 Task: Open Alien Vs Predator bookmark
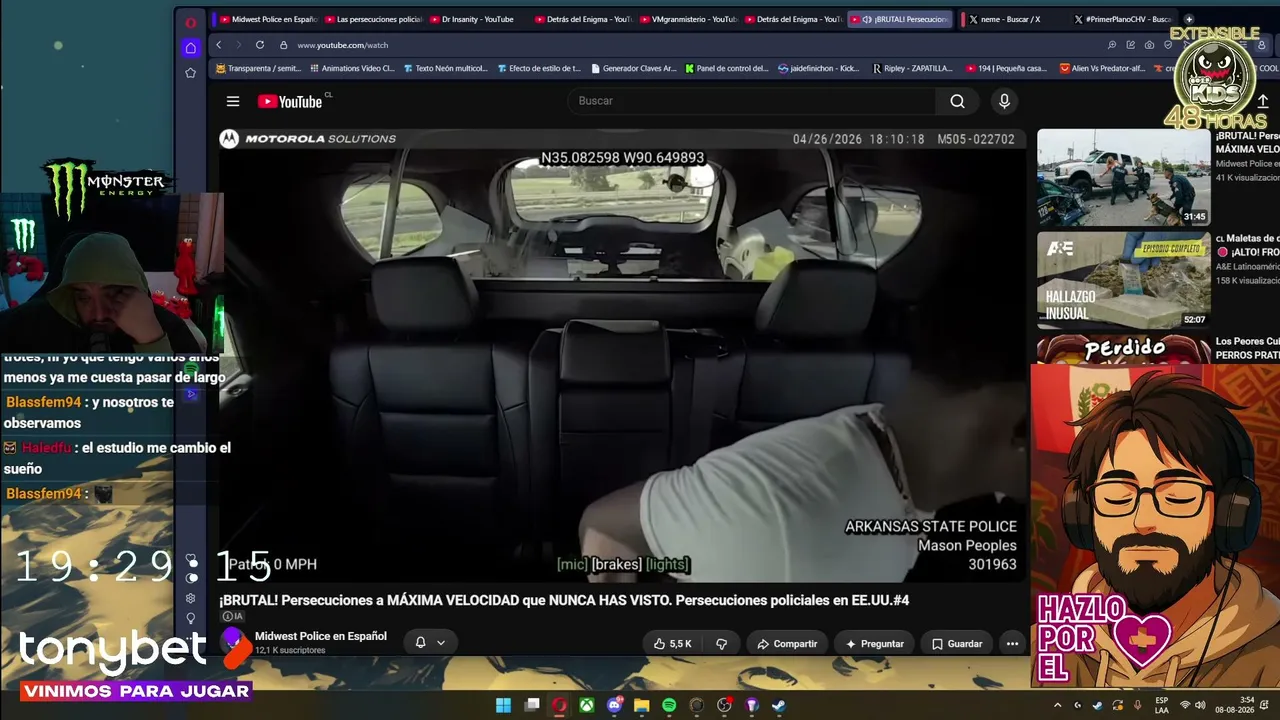click(1101, 69)
